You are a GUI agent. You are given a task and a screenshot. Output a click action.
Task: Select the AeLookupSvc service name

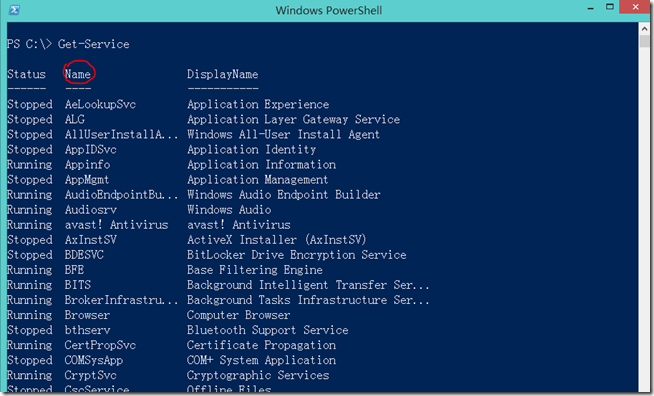pos(101,104)
